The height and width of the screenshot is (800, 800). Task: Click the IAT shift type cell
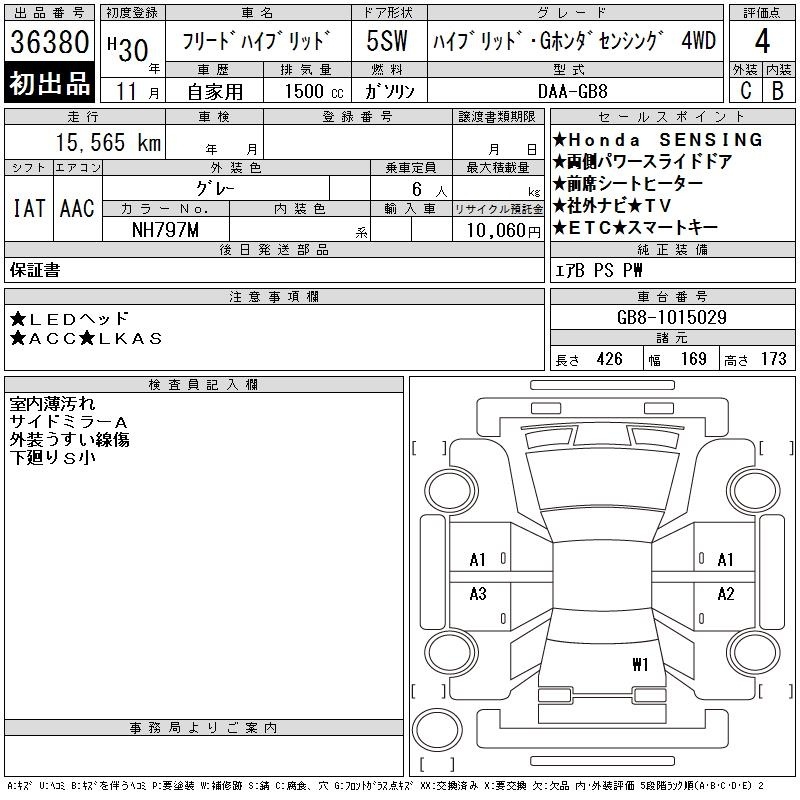tap(28, 208)
